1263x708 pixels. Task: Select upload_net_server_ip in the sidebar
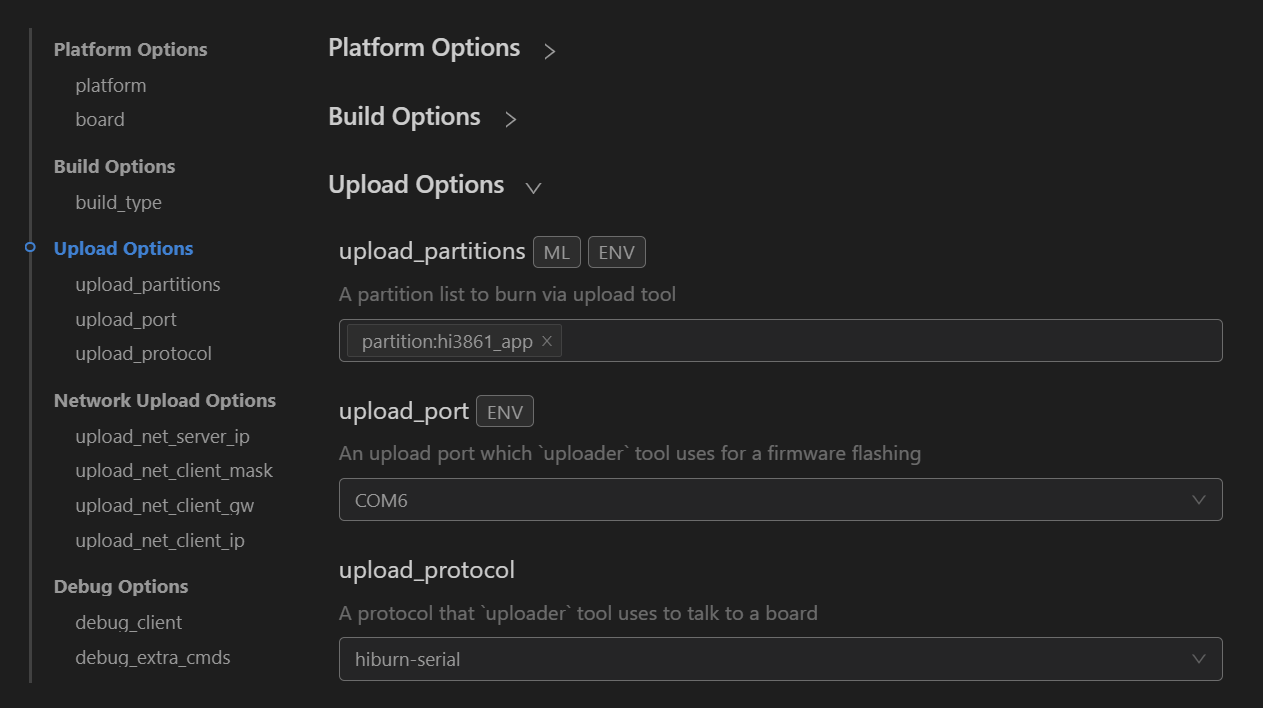(162, 437)
